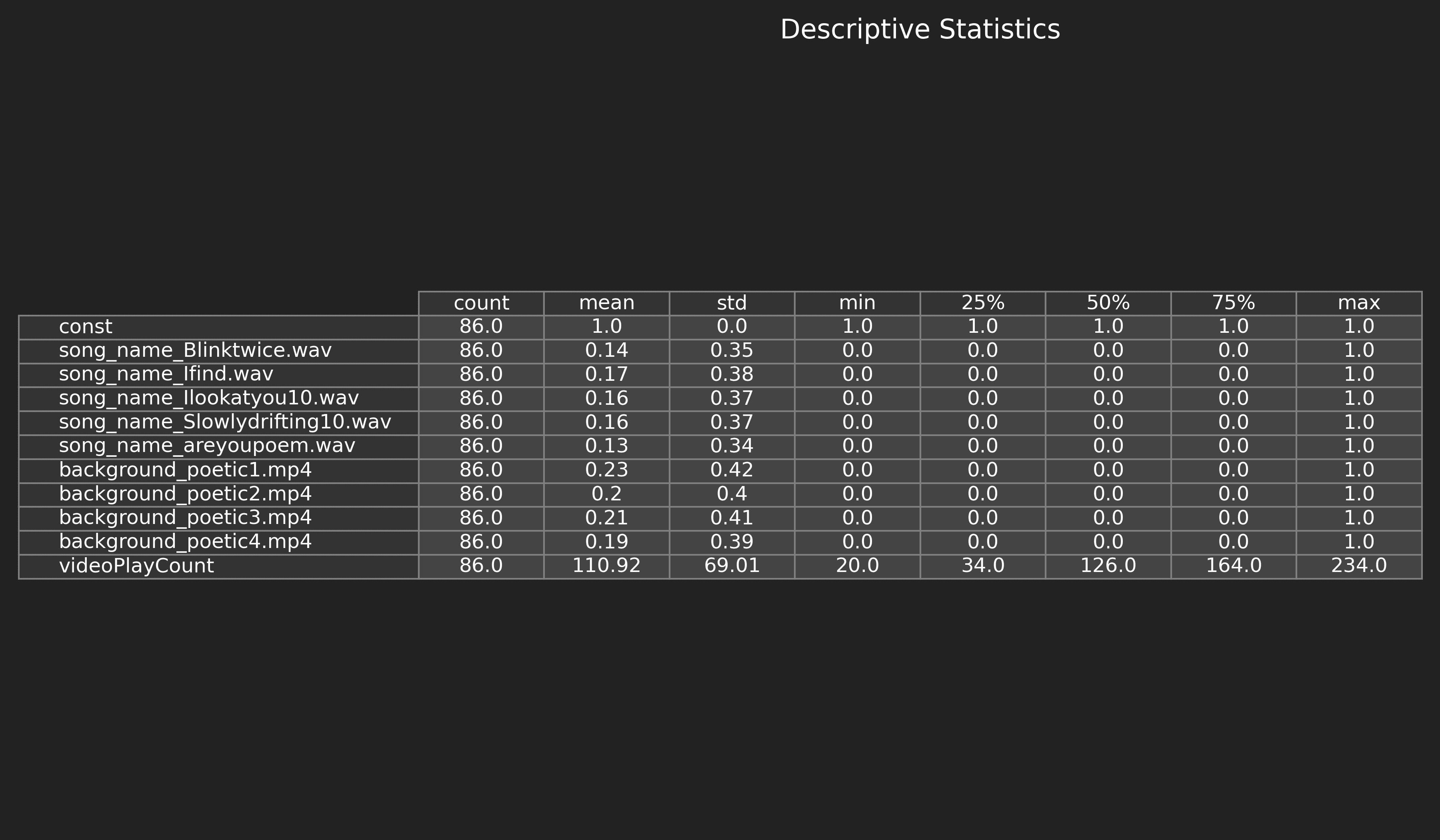Click the song_name_Ilookatyou10.wav row label

208,398
